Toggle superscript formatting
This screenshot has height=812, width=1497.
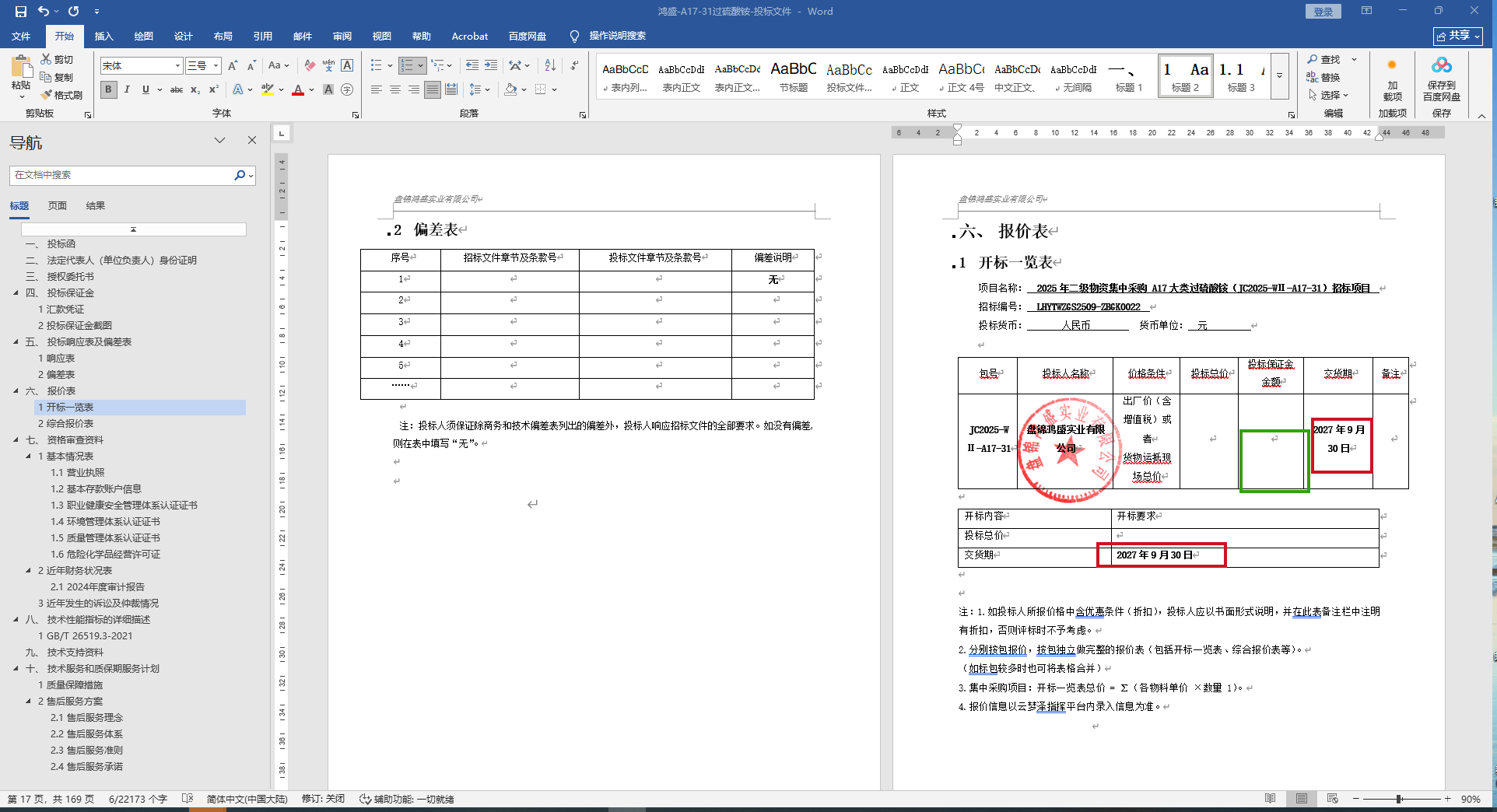[x=214, y=89]
